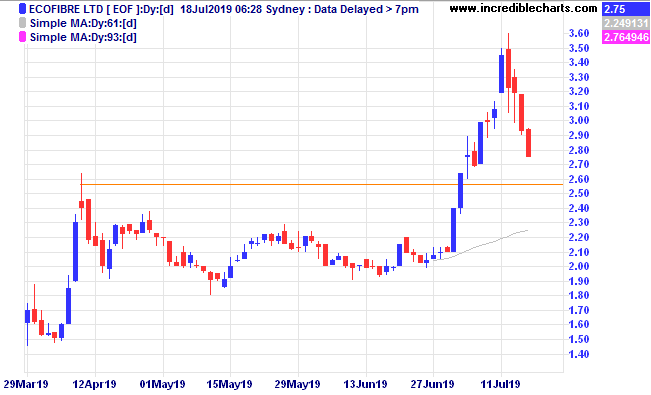Select the Simple MA:Dy:93:[d] legend label
The image size is (651, 395).
(x=83, y=37)
